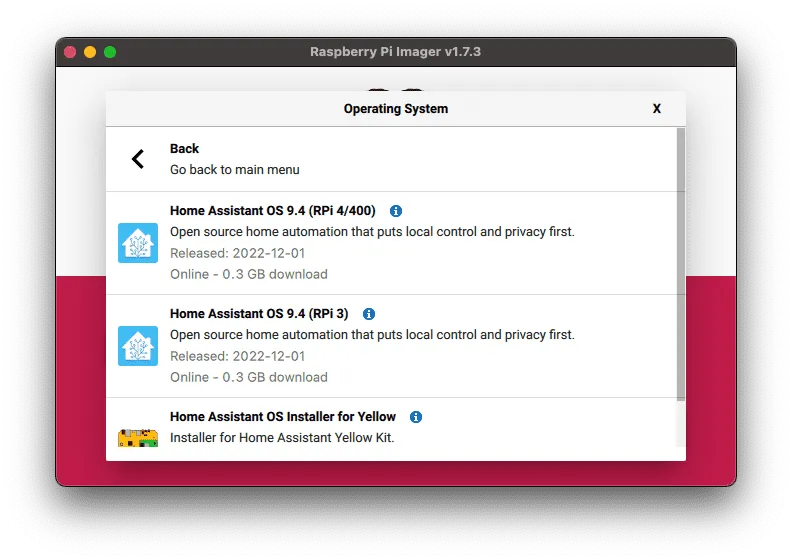The image size is (792, 560).
Task: Click 'Online - 0.3 GB download' under RPi 4/400
Action: (x=249, y=274)
